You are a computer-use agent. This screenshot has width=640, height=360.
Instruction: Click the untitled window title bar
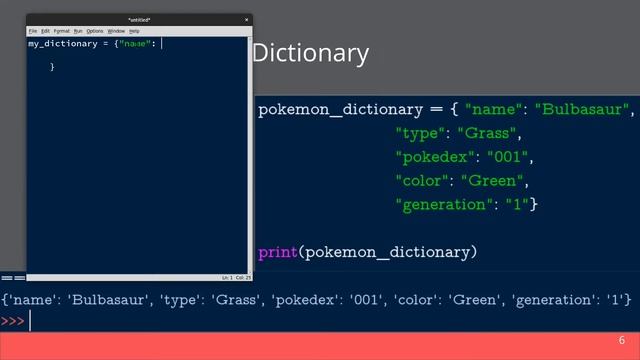click(139, 20)
